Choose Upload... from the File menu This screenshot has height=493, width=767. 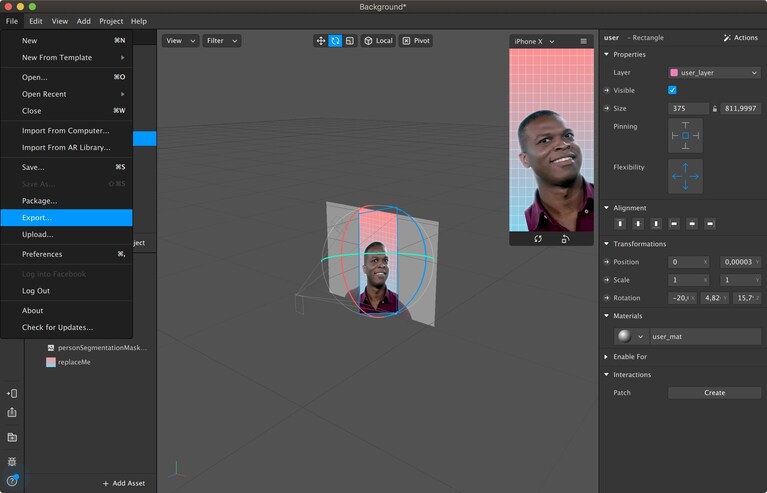[x=67, y=234]
